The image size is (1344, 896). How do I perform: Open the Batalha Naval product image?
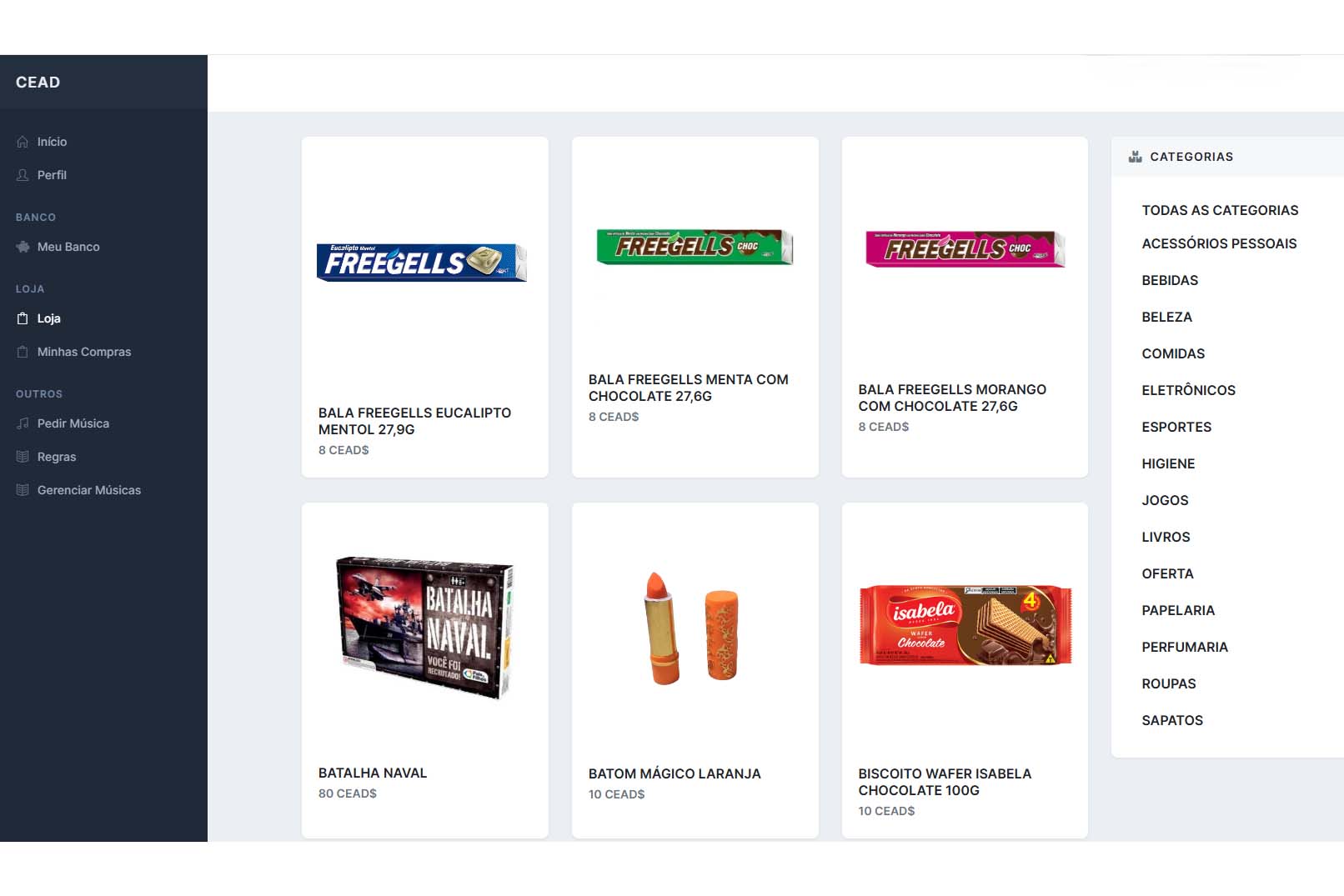click(x=425, y=627)
